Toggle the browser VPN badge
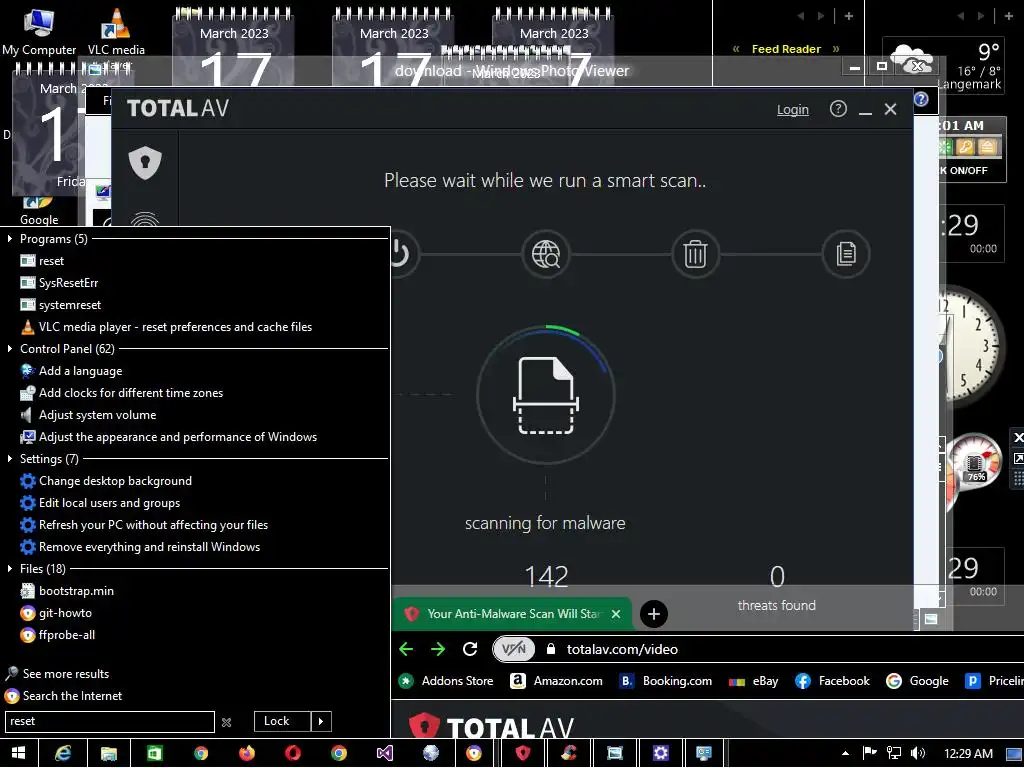Viewport: 1024px width, 768px height. click(514, 649)
